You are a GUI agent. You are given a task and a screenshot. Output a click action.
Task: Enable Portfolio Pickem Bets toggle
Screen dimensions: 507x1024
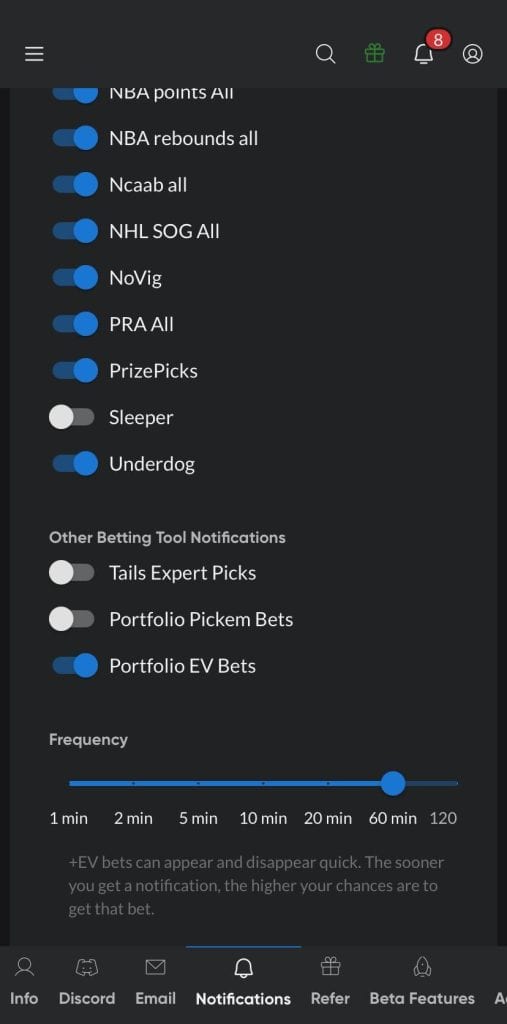pyautogui.click(x=72, y=619)
